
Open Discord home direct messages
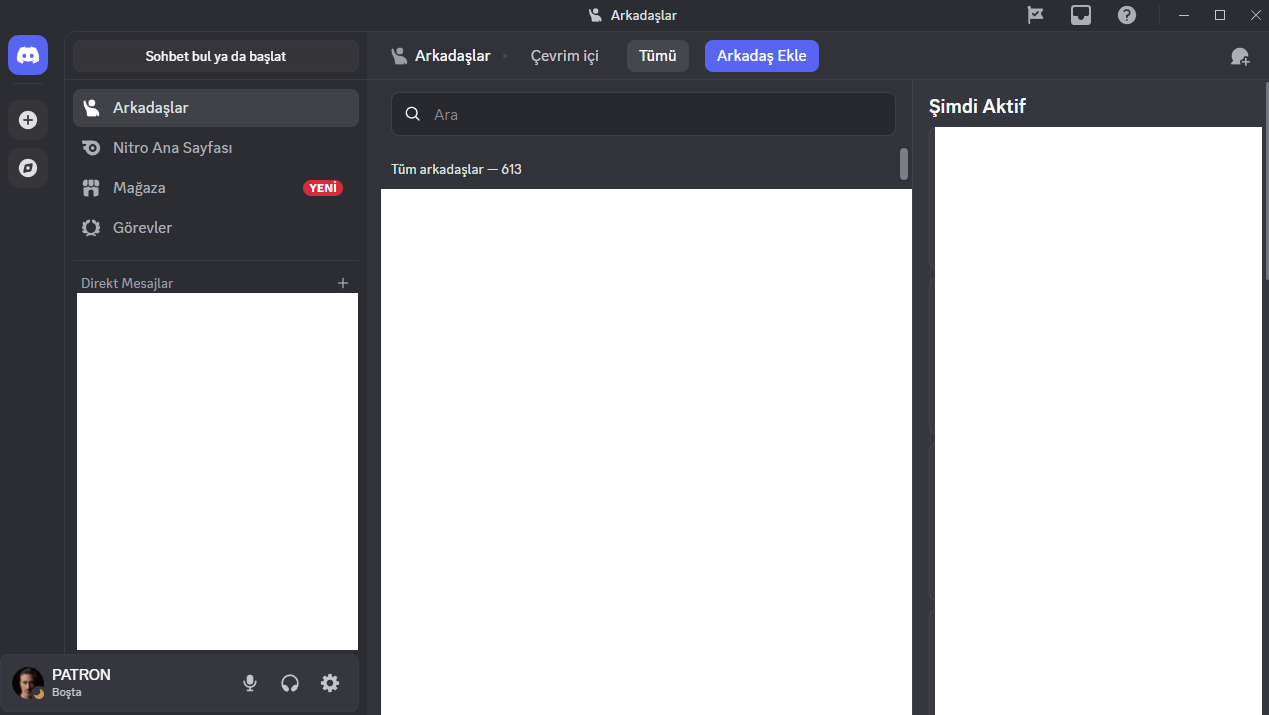pyautogui.click(x=28, y=55)
